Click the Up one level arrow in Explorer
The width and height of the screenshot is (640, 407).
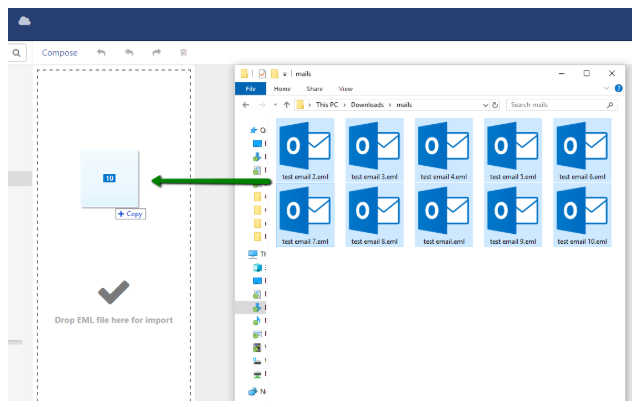coord(287,104)
